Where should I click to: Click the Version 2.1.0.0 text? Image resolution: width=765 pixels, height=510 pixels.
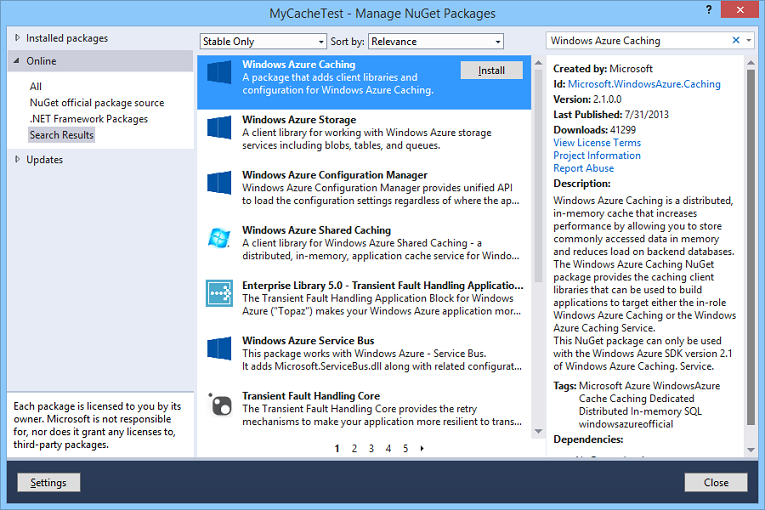(587, 99)
